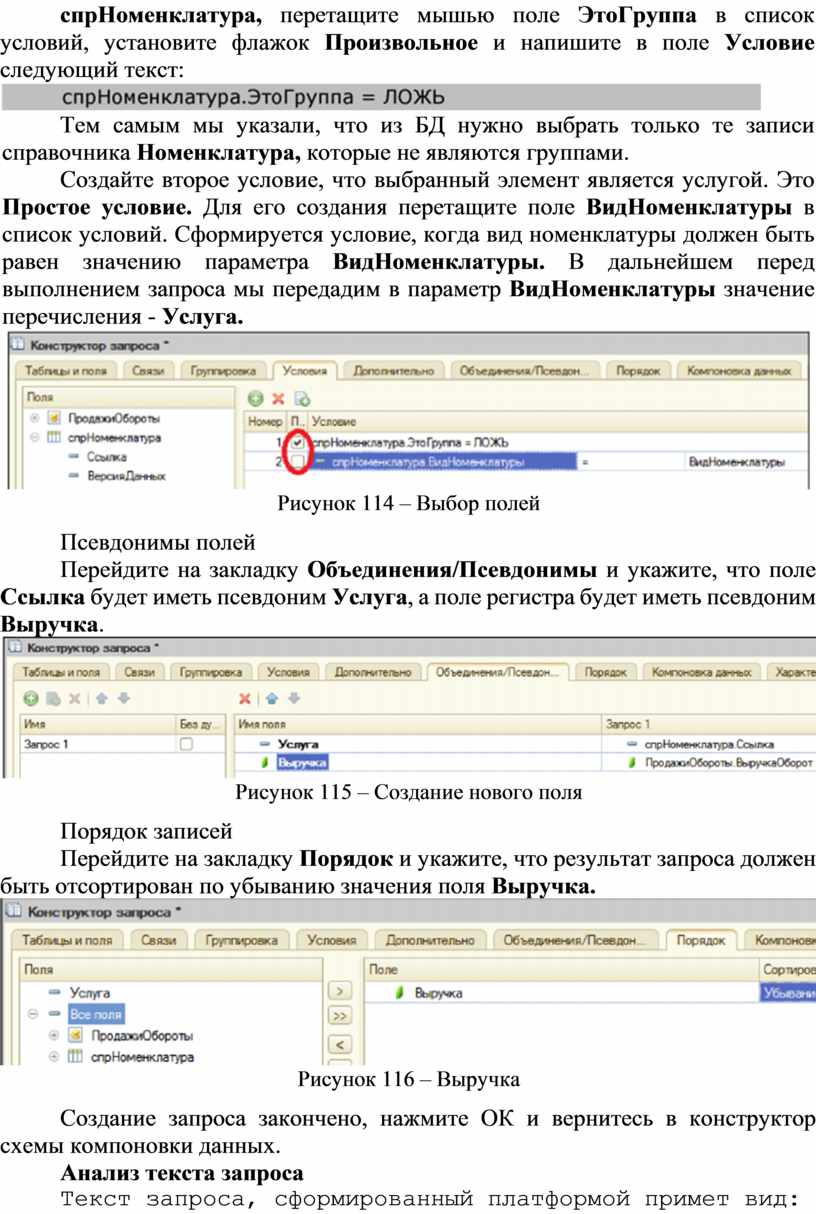Click the single arrow add-field button

pos(341,990)
